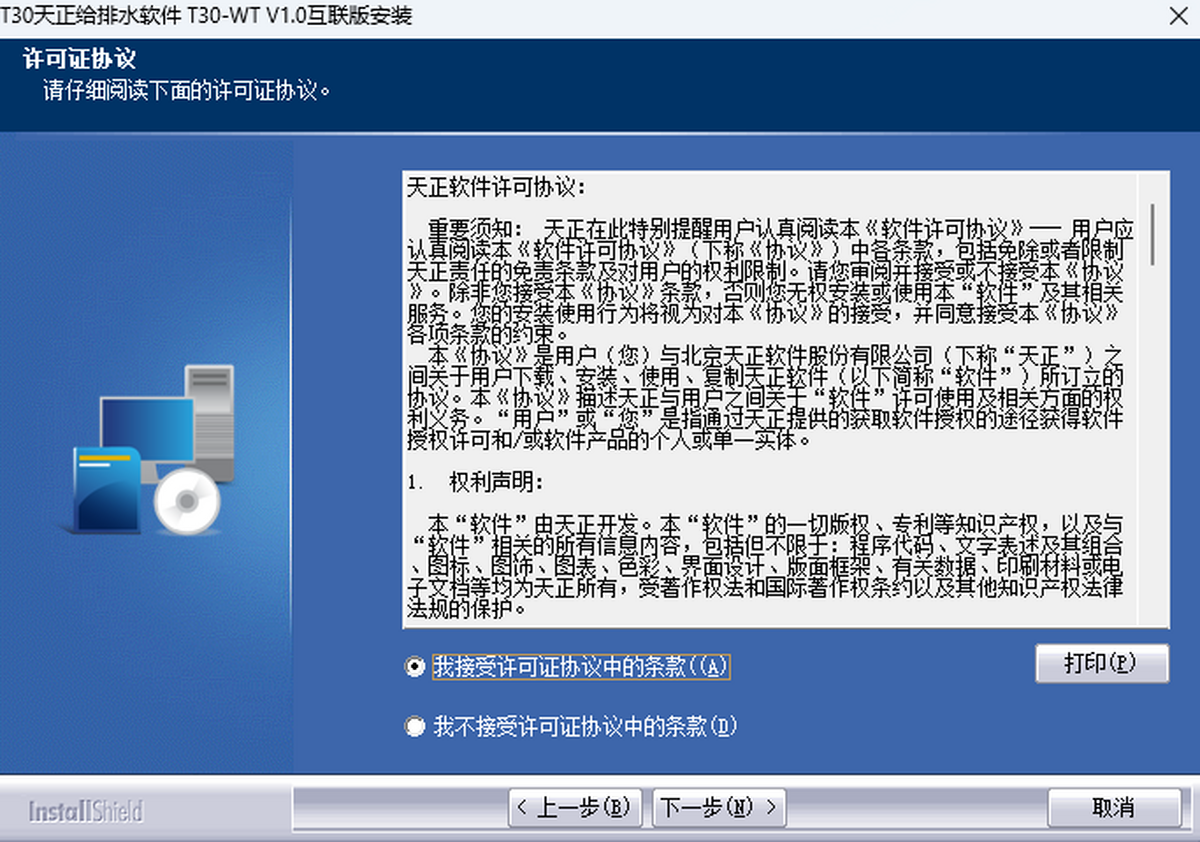
Task: Cancel installation with 取消 button
Action: (x=1113, y=807)
